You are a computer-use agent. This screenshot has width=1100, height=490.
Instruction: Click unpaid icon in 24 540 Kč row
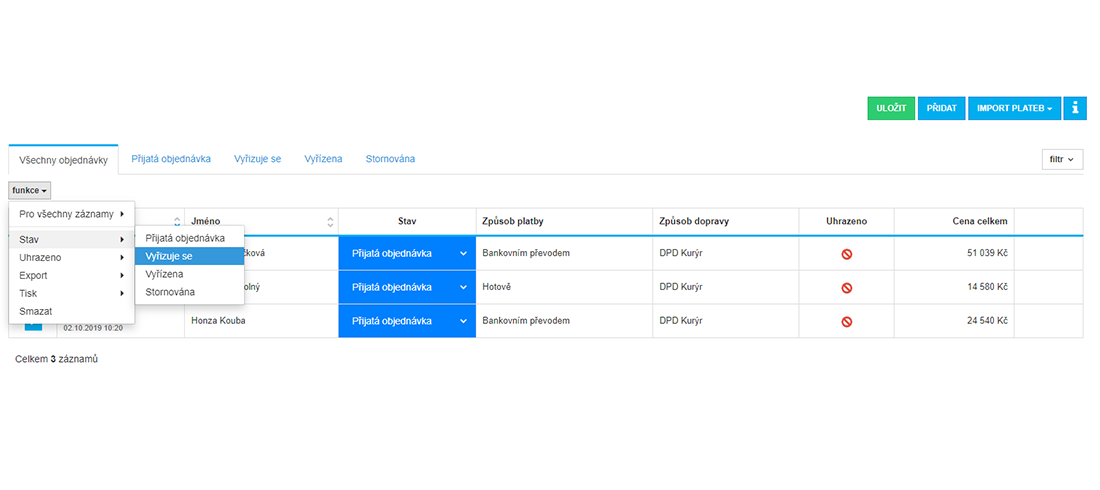point(847,322)
